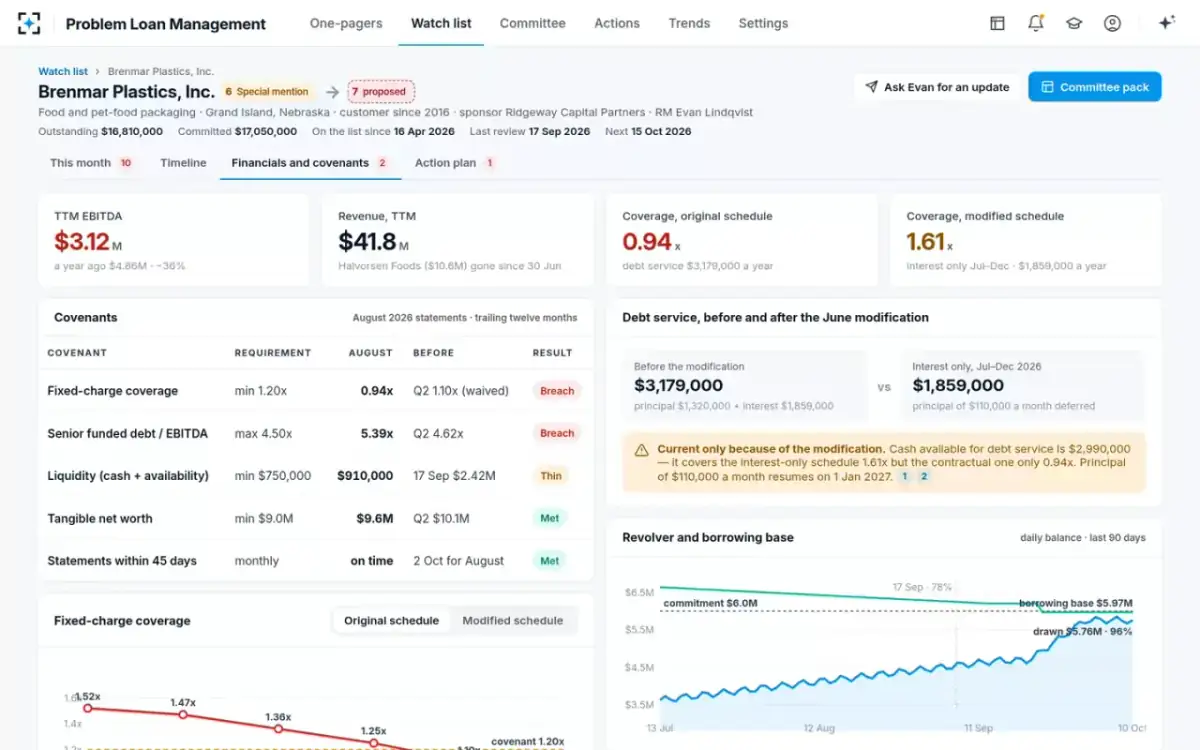This screenshot has width=1200, height=750.
Task: Click the borrowing base $5.97M label
Action: (x=1076, y=603)
